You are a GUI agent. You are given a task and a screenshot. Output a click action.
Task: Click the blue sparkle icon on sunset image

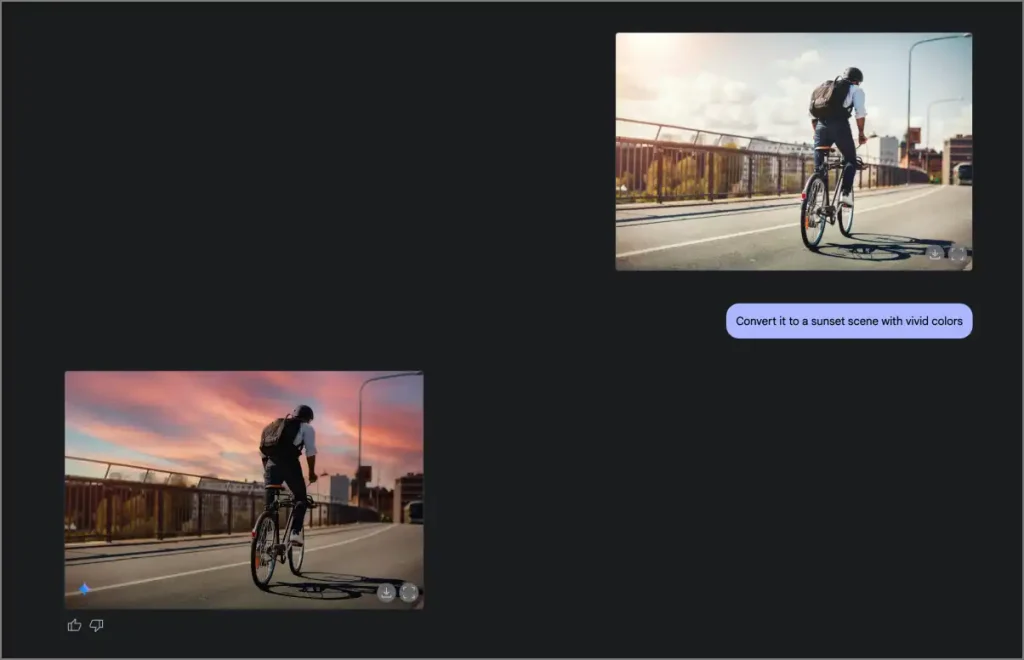84,589
